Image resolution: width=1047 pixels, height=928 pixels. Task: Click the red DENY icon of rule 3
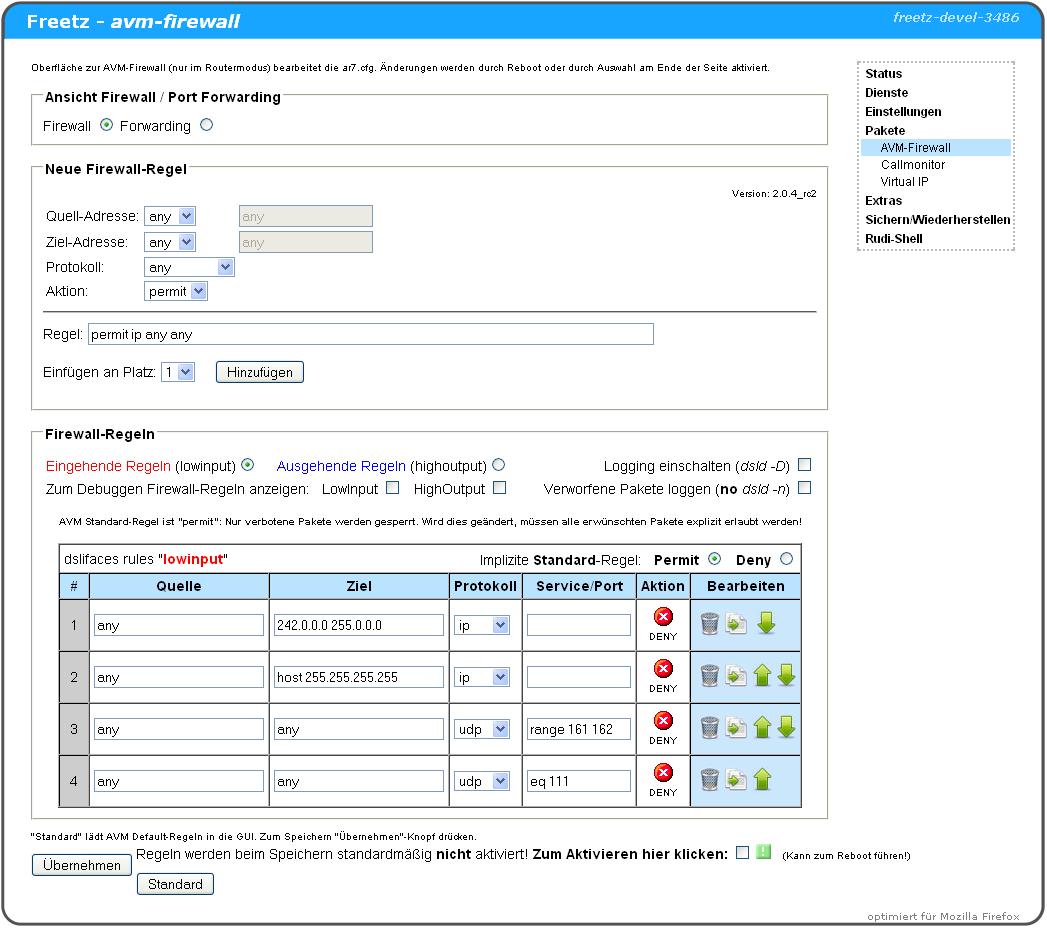663,721
